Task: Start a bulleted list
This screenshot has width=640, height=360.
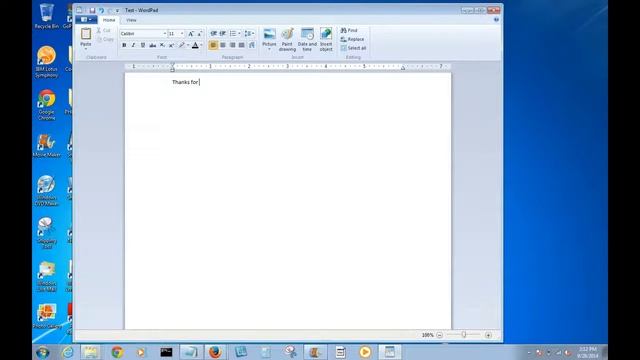Action: pos(233,33)
